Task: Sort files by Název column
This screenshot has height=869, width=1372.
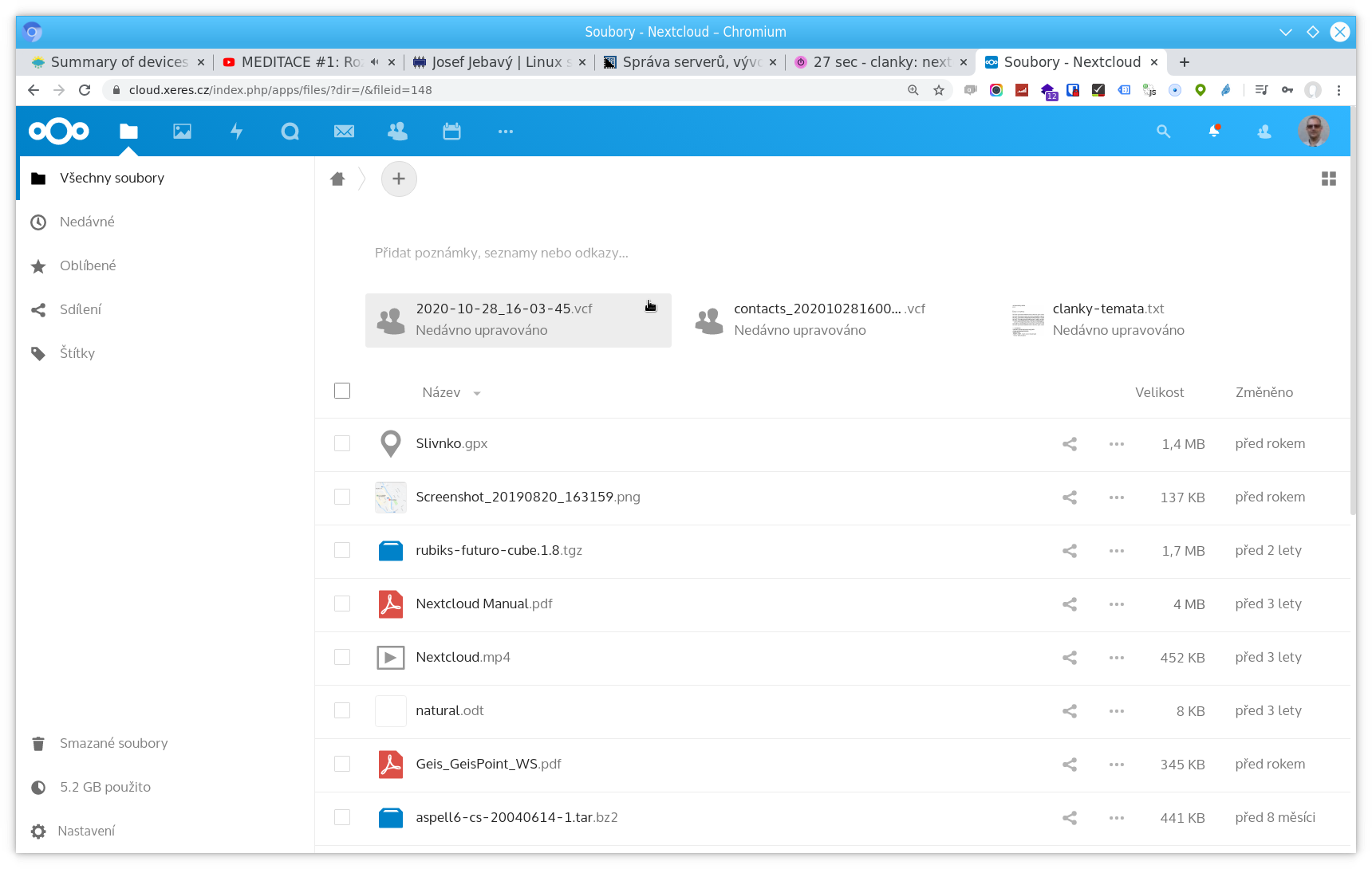Action: (x=451, y=392)
